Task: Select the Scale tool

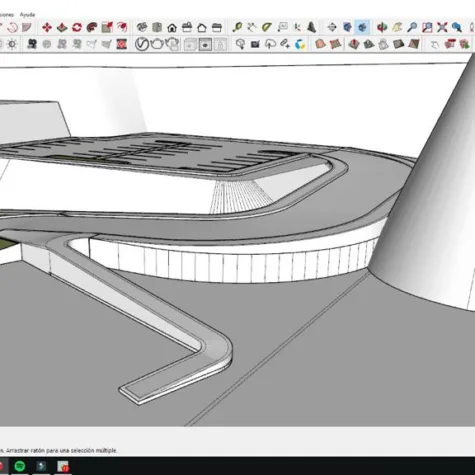Action: pos(107,27)
